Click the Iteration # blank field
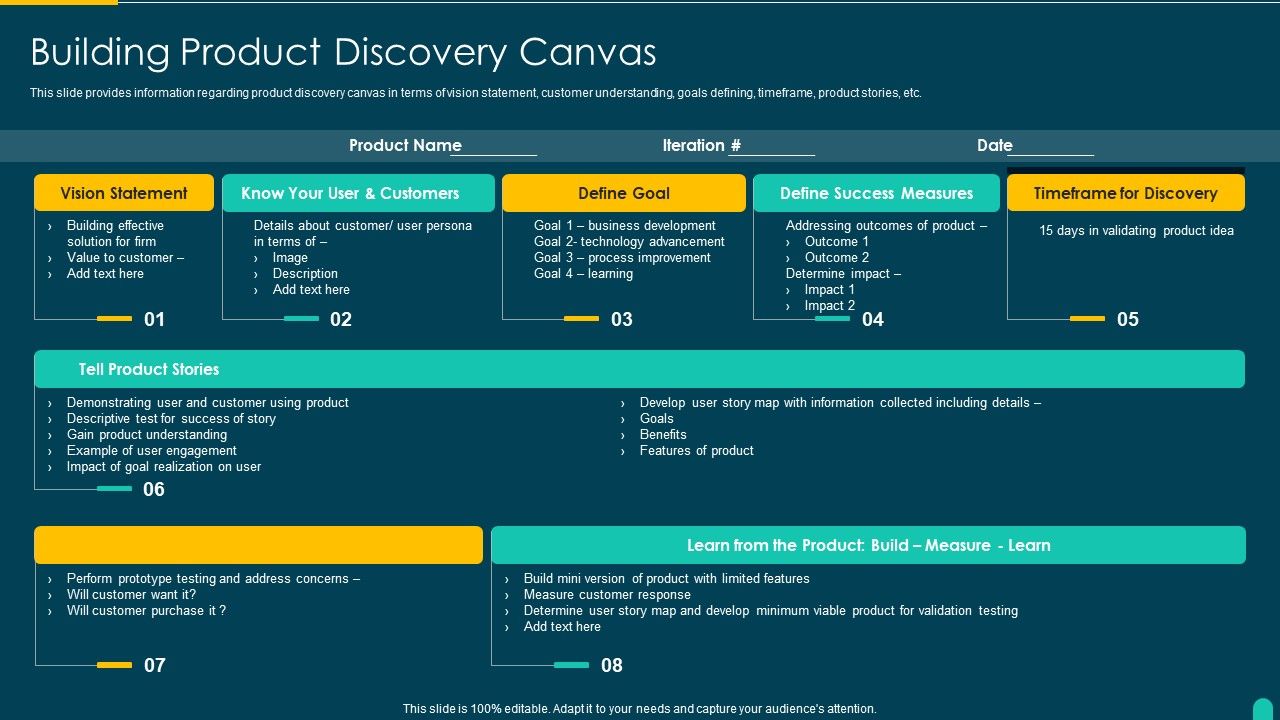 (771, 148)
